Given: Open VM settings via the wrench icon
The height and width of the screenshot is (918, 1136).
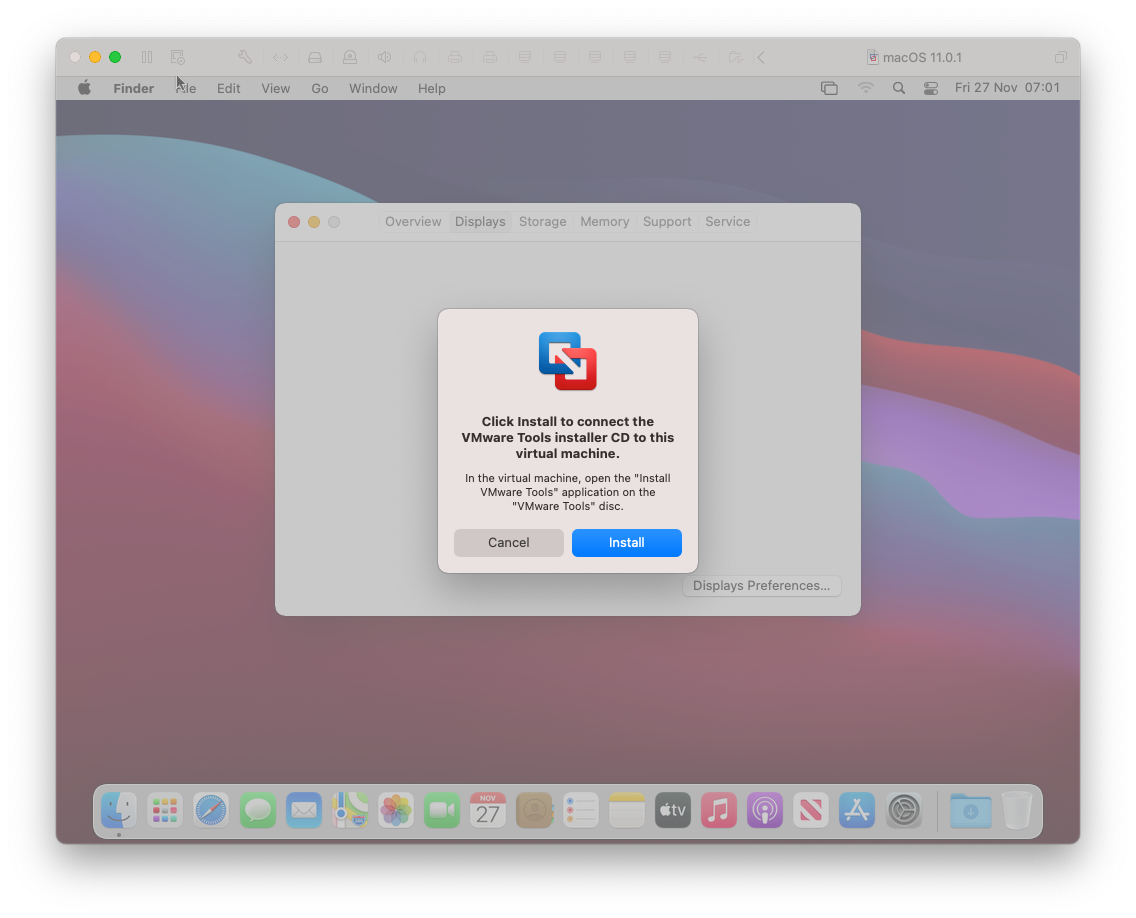Looking at the screenshot, I should click(244, 57).
